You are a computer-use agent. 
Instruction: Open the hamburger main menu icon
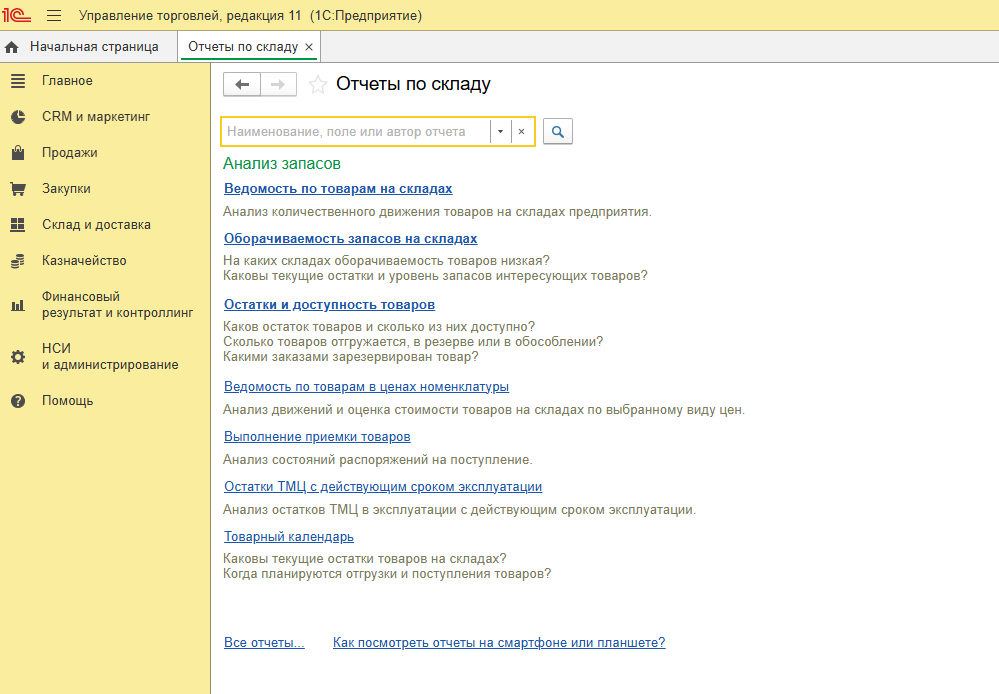coord(54,16)
